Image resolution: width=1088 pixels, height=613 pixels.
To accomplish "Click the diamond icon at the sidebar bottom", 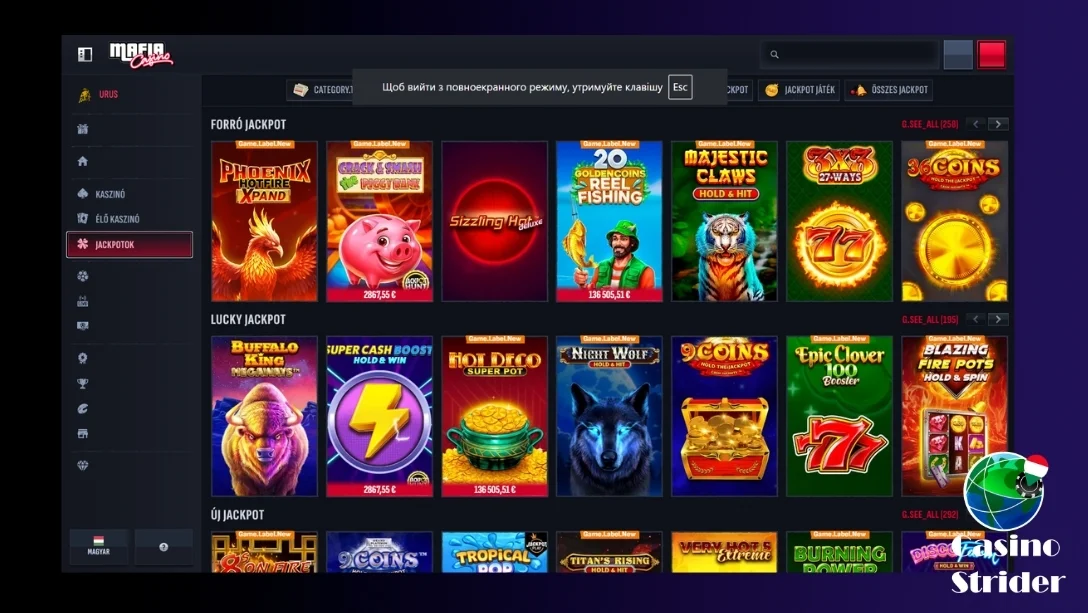I will point(83,464).
